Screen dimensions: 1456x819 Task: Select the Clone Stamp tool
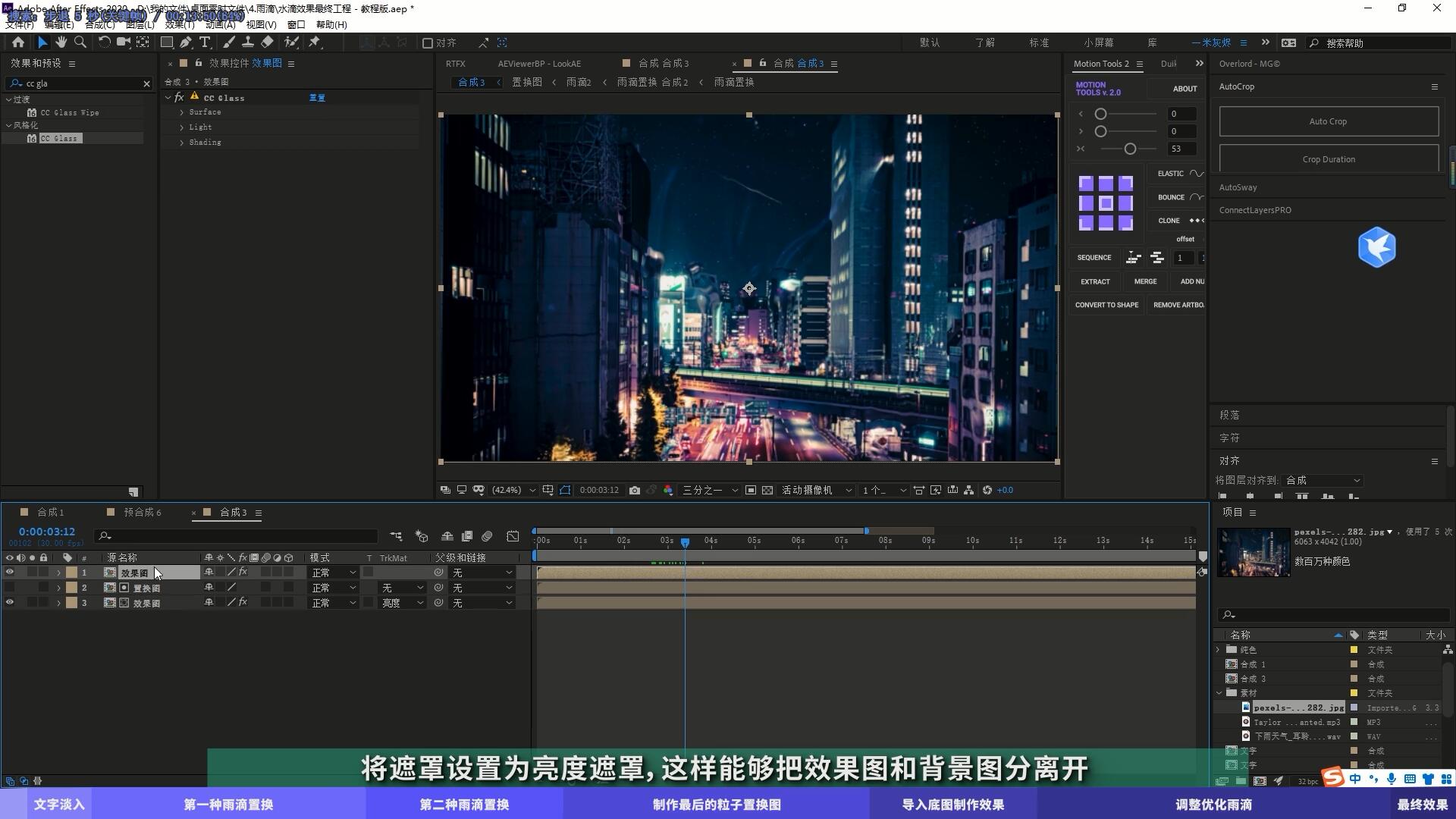tap(247, 42)
